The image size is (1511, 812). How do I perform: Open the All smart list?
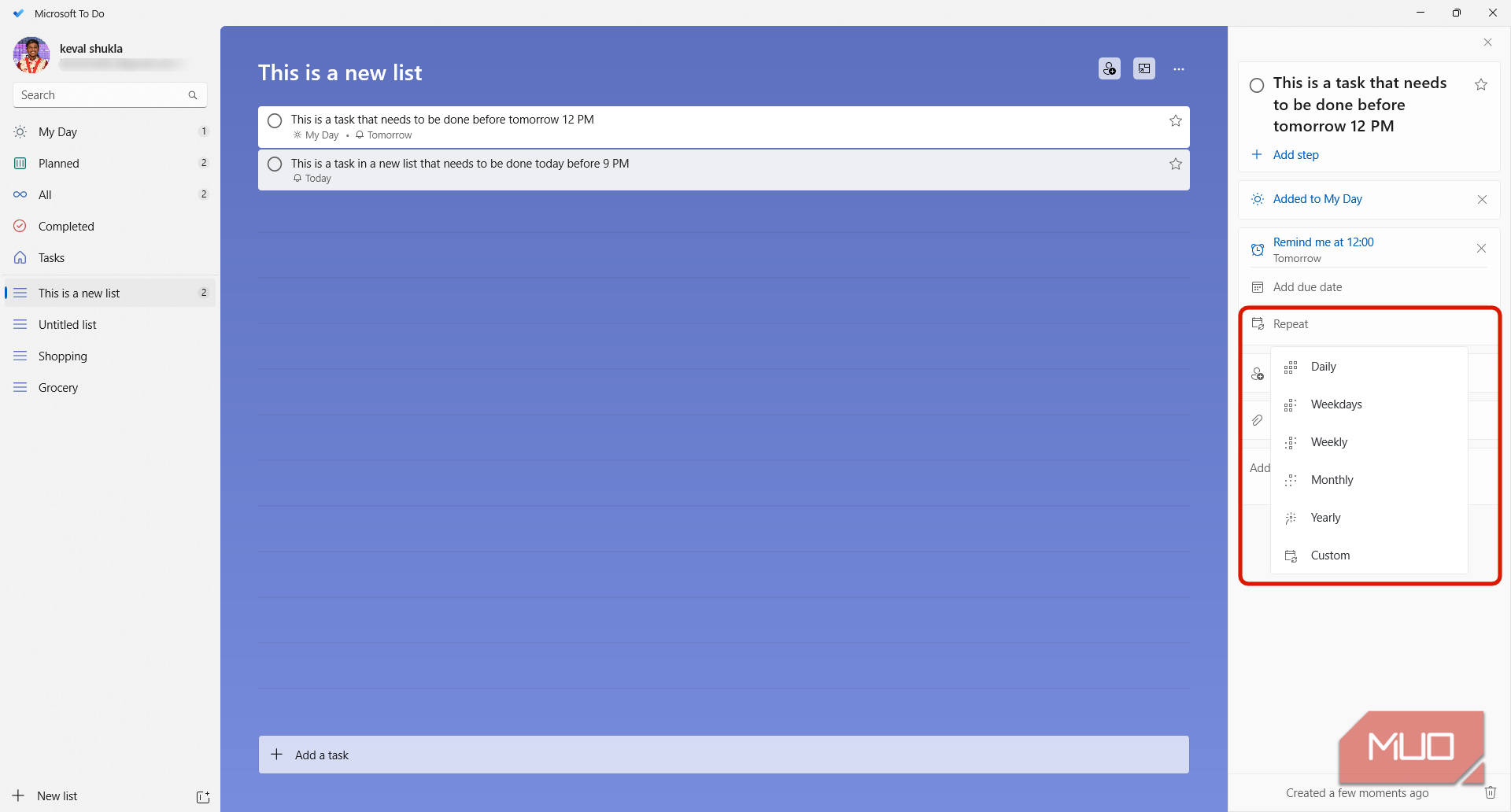110,195
